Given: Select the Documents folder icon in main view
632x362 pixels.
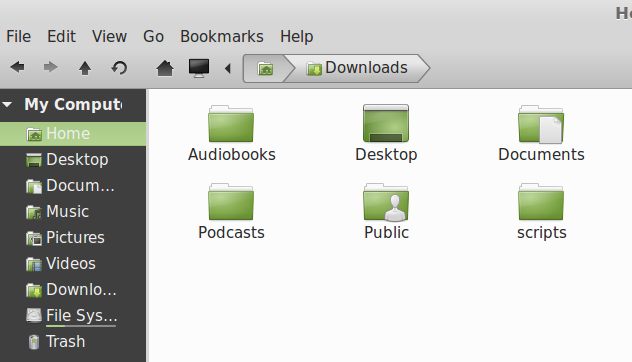Looking at the screenshot, I should click(x=541, y=124).
